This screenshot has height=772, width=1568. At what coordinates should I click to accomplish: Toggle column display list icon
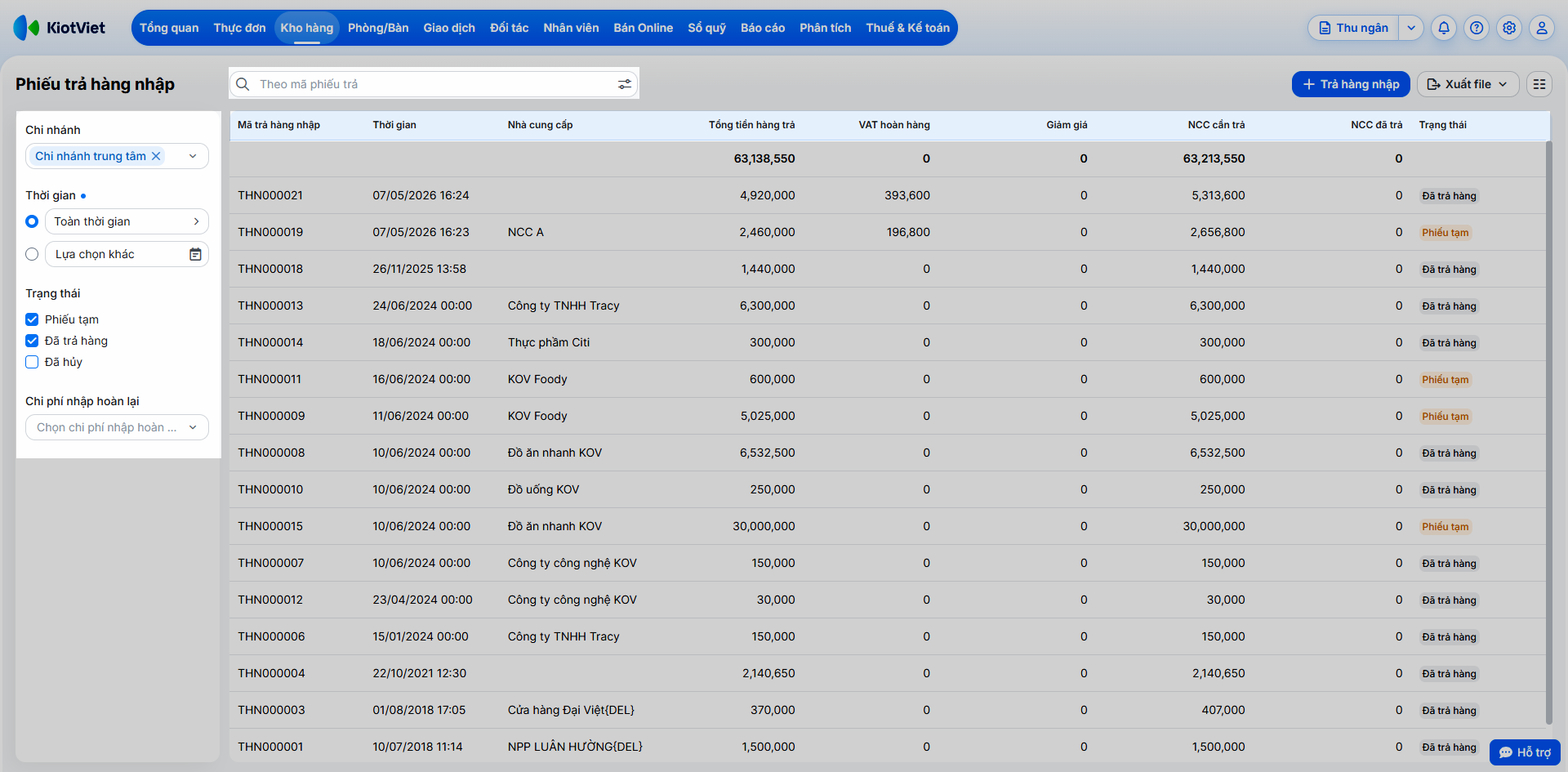coord(1539,84)
